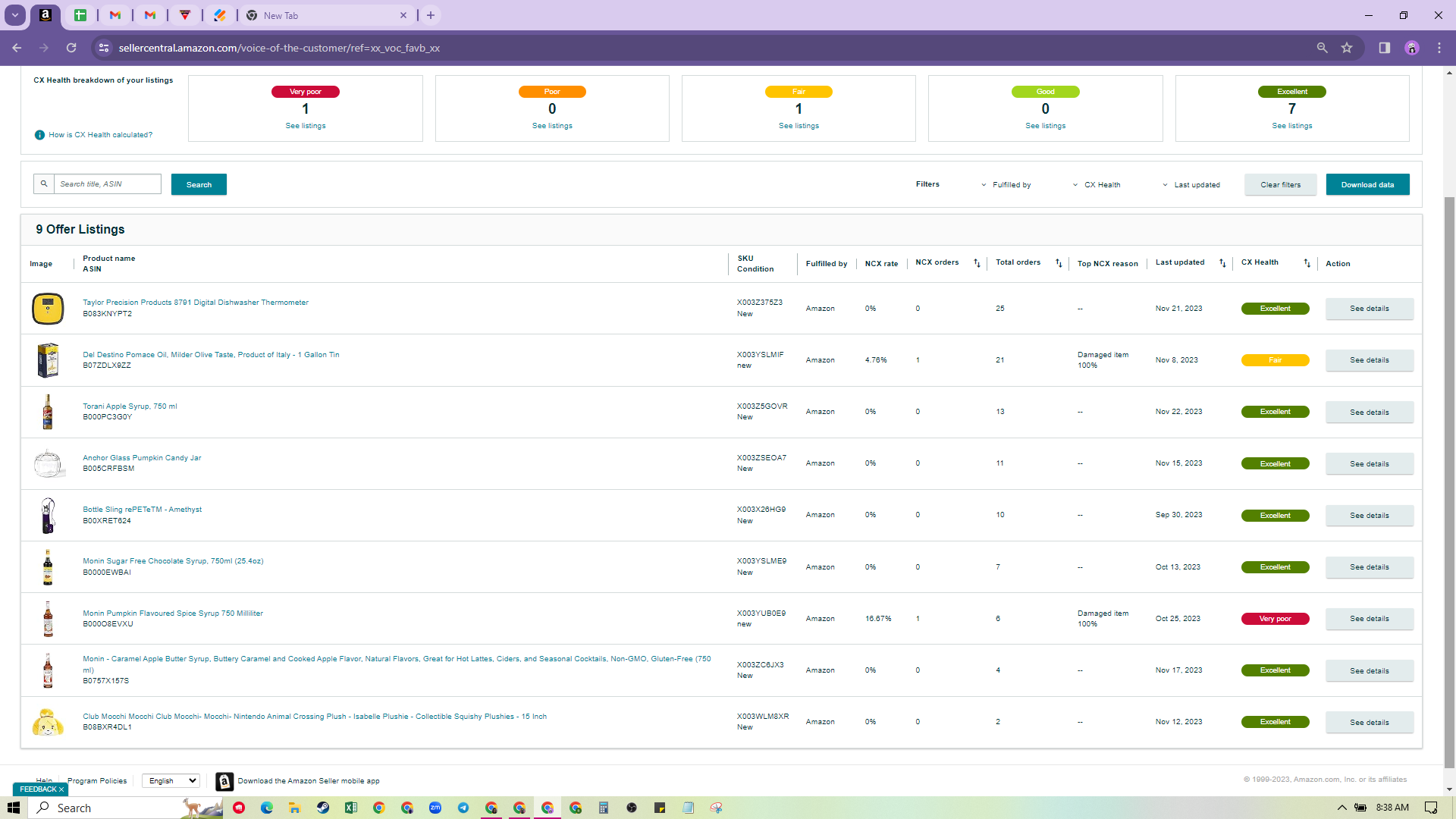Click the Isabelle Plushie product thumbnail
1456x819 pixels.
pyautogui.click(x=48, y=722)
